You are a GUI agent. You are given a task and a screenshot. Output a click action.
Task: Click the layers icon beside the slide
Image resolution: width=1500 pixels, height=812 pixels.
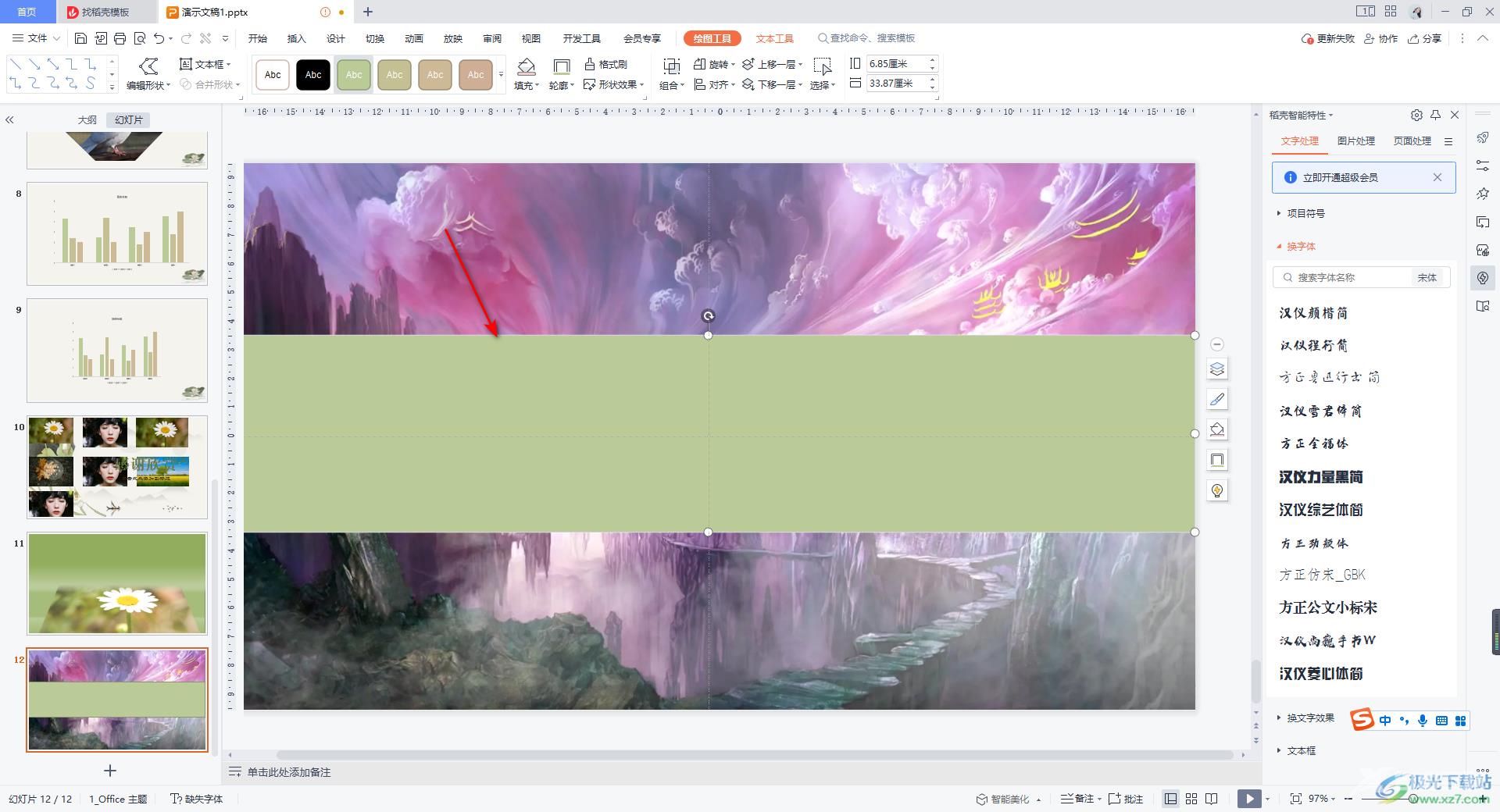1217,369
